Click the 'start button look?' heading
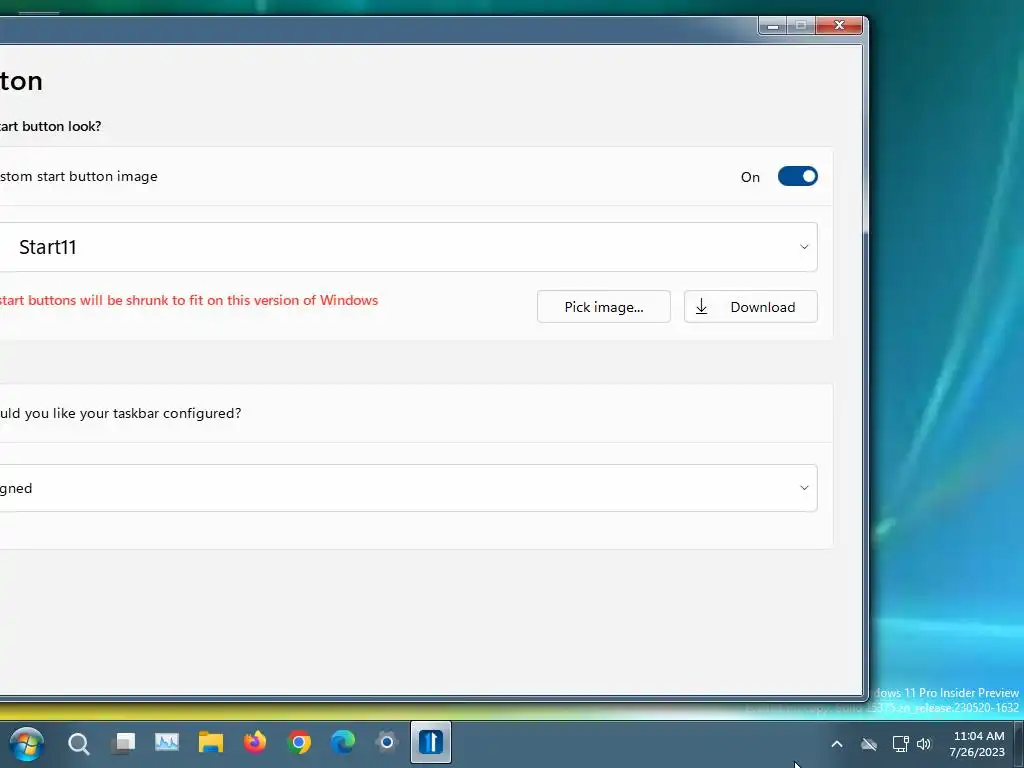1024x768 pixels. coord(50,126)
